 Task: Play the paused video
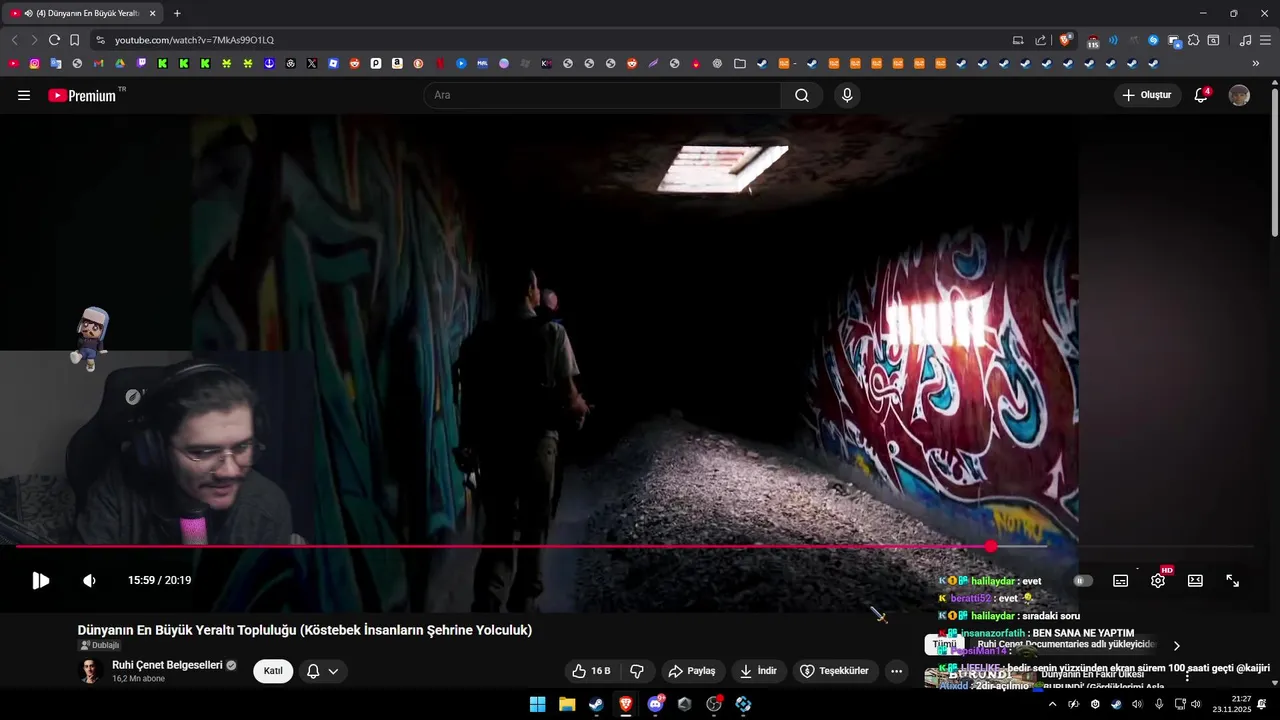(40, 580)
